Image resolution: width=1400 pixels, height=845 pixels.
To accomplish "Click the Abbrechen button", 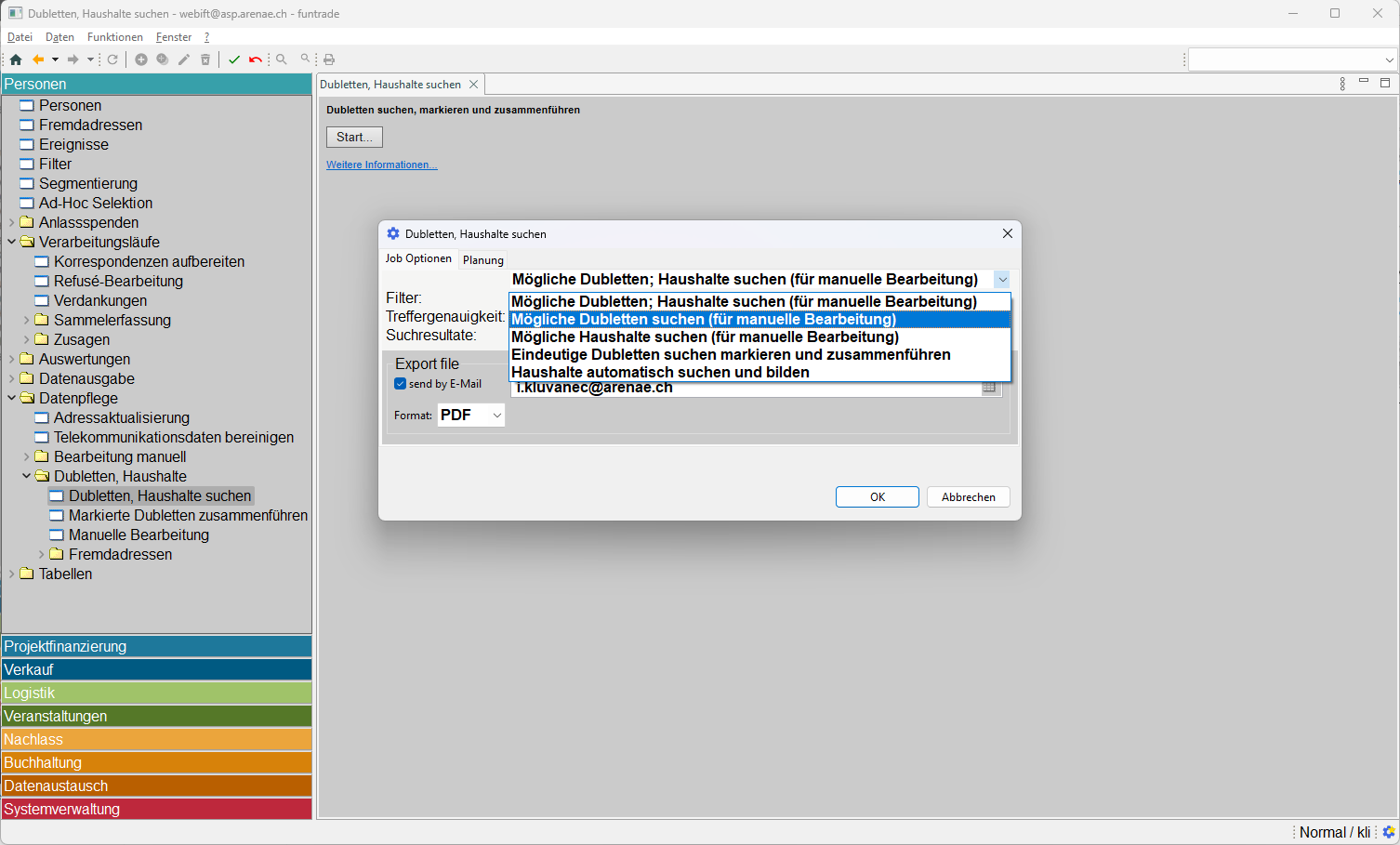I will [968, 497].
